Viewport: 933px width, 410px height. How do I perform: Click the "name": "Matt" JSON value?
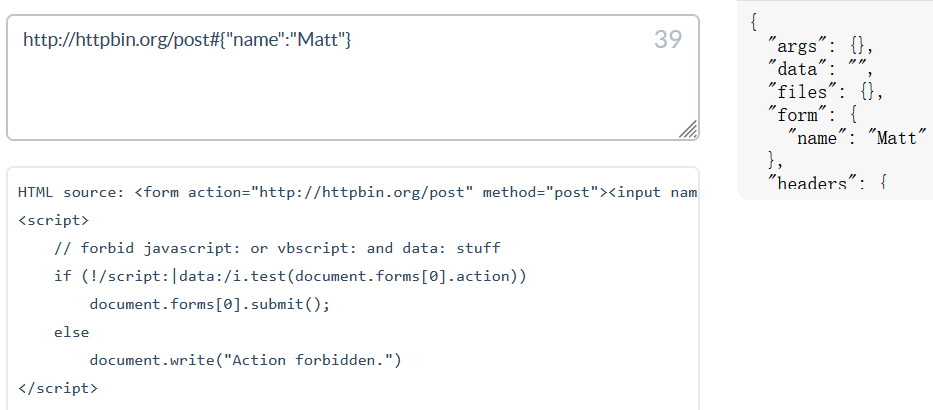(x=857, y=138)
